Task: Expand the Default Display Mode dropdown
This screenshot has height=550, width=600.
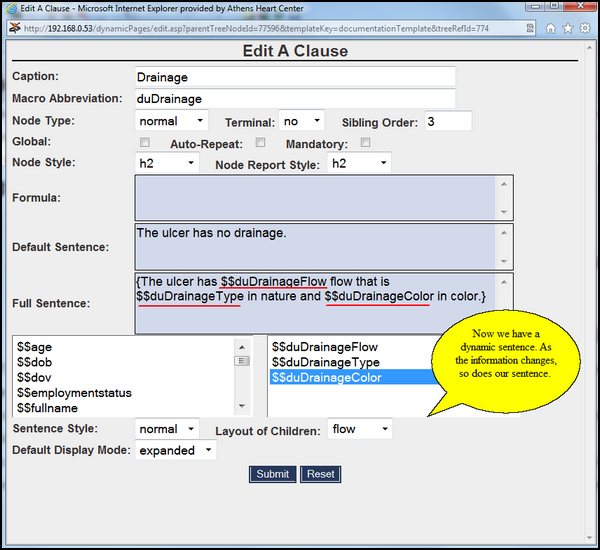Action: (x=176, y=450)
